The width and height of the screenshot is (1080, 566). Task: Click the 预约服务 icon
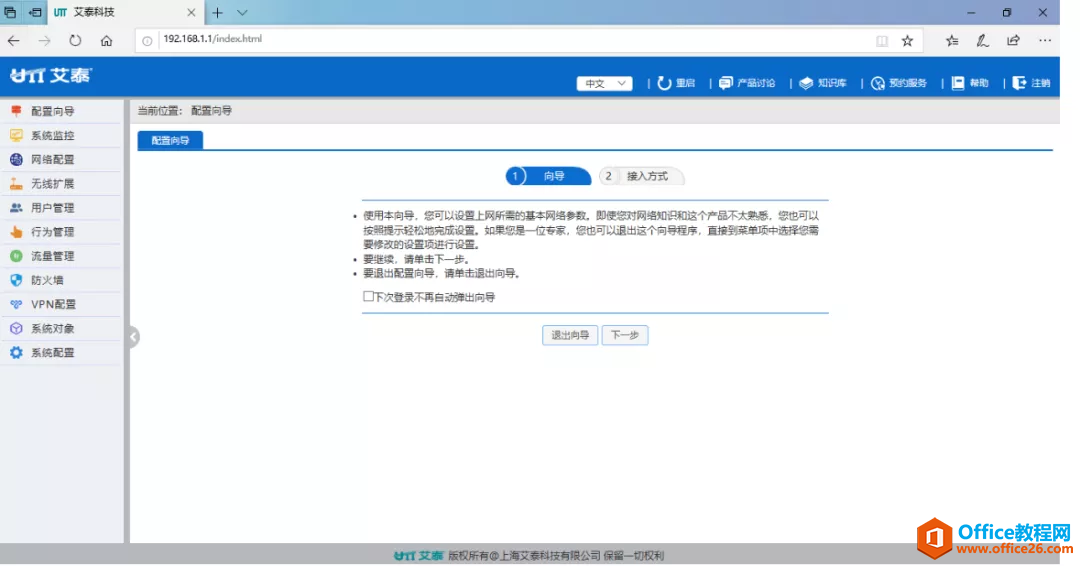[x=878, y=83]
